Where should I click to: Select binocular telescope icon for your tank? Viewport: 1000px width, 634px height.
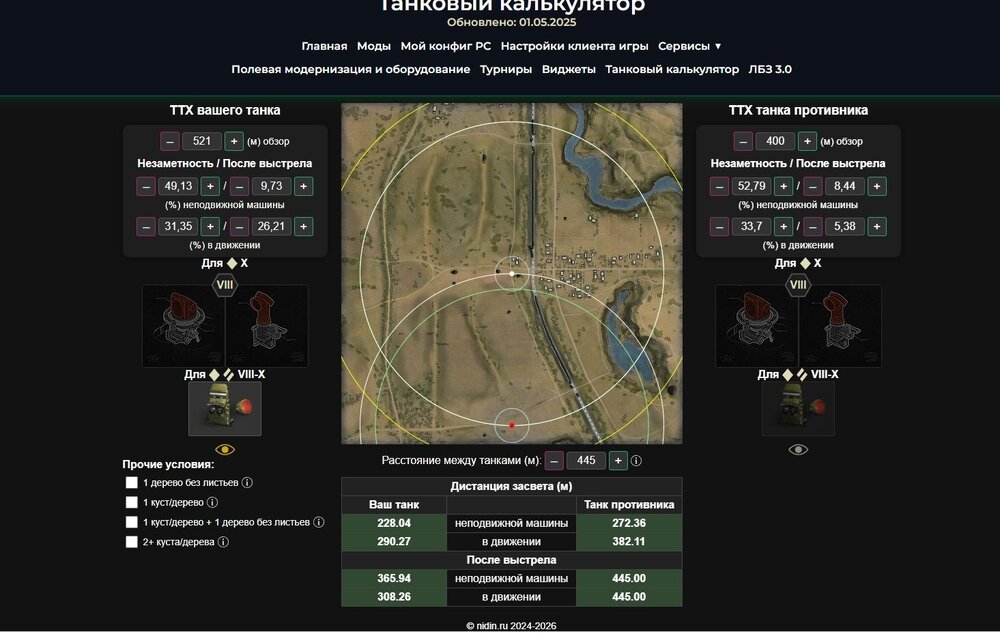click(x=267, y=326)
